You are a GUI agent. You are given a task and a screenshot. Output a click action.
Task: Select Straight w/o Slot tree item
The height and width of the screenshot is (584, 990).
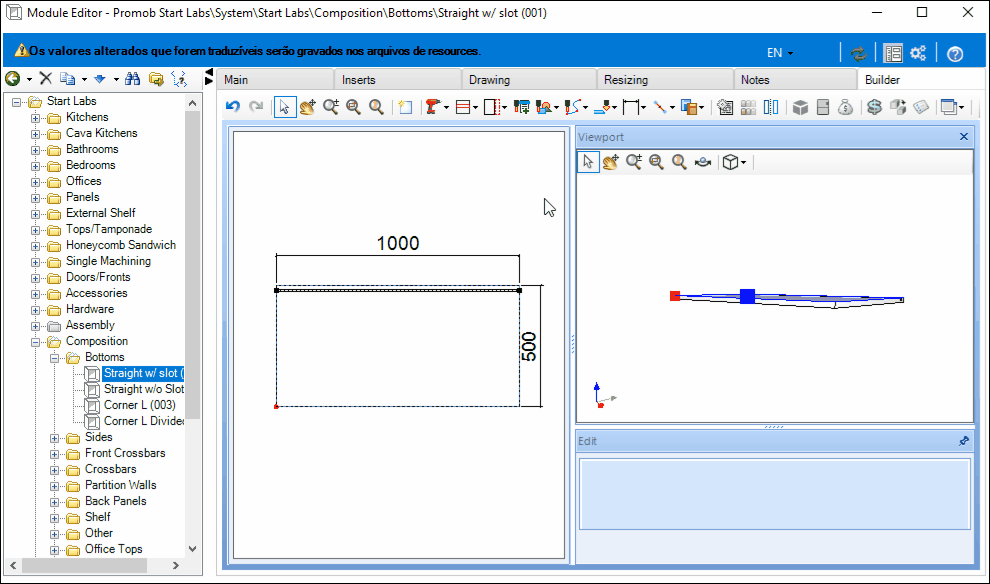pyautogui.click(x=143, y=389)
